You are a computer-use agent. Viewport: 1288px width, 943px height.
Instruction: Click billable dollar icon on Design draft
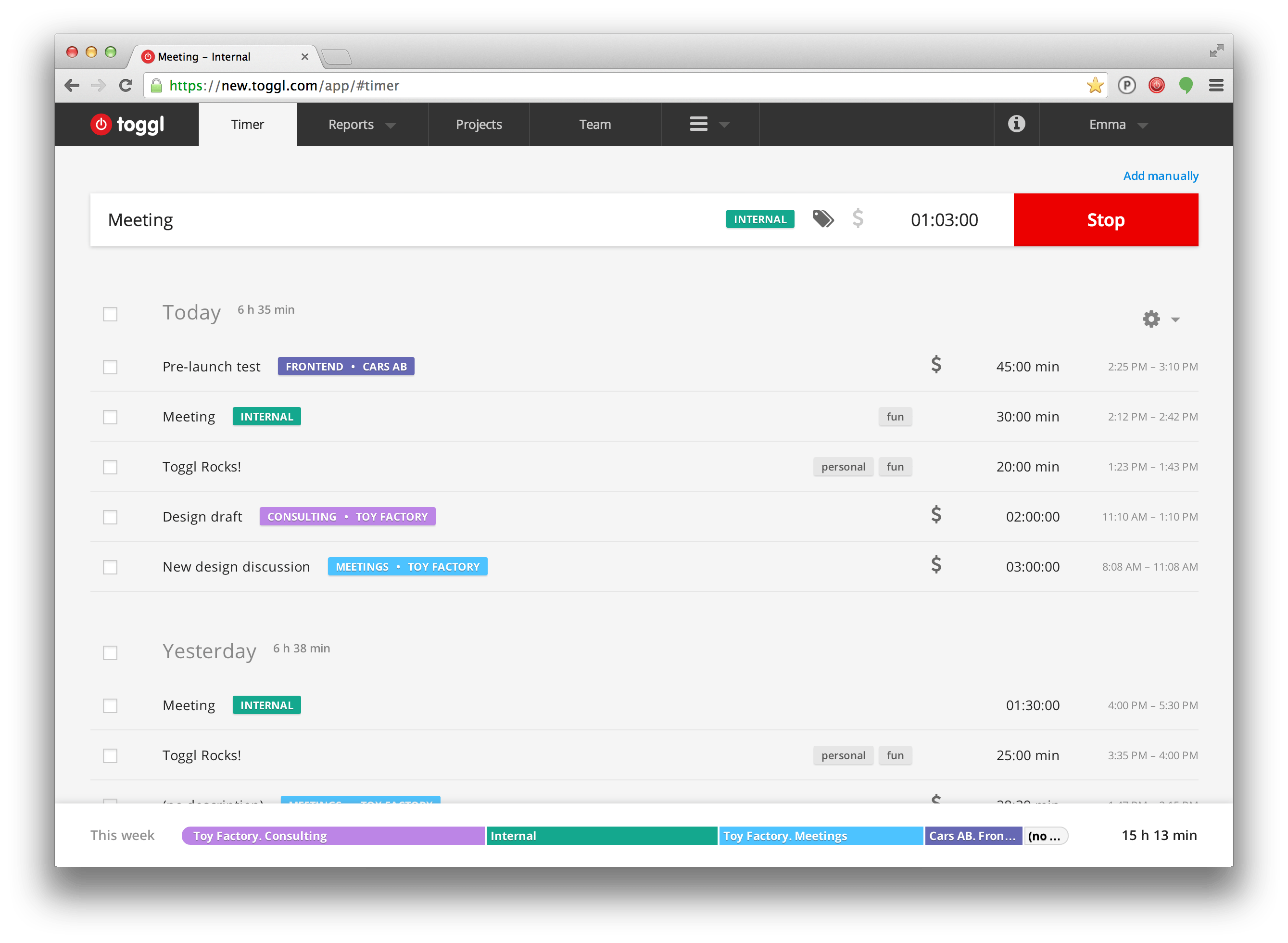coord(936,515)
